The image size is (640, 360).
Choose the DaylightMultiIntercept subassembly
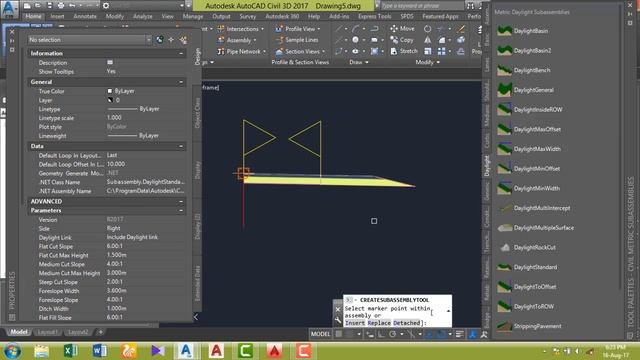[542, 208]
